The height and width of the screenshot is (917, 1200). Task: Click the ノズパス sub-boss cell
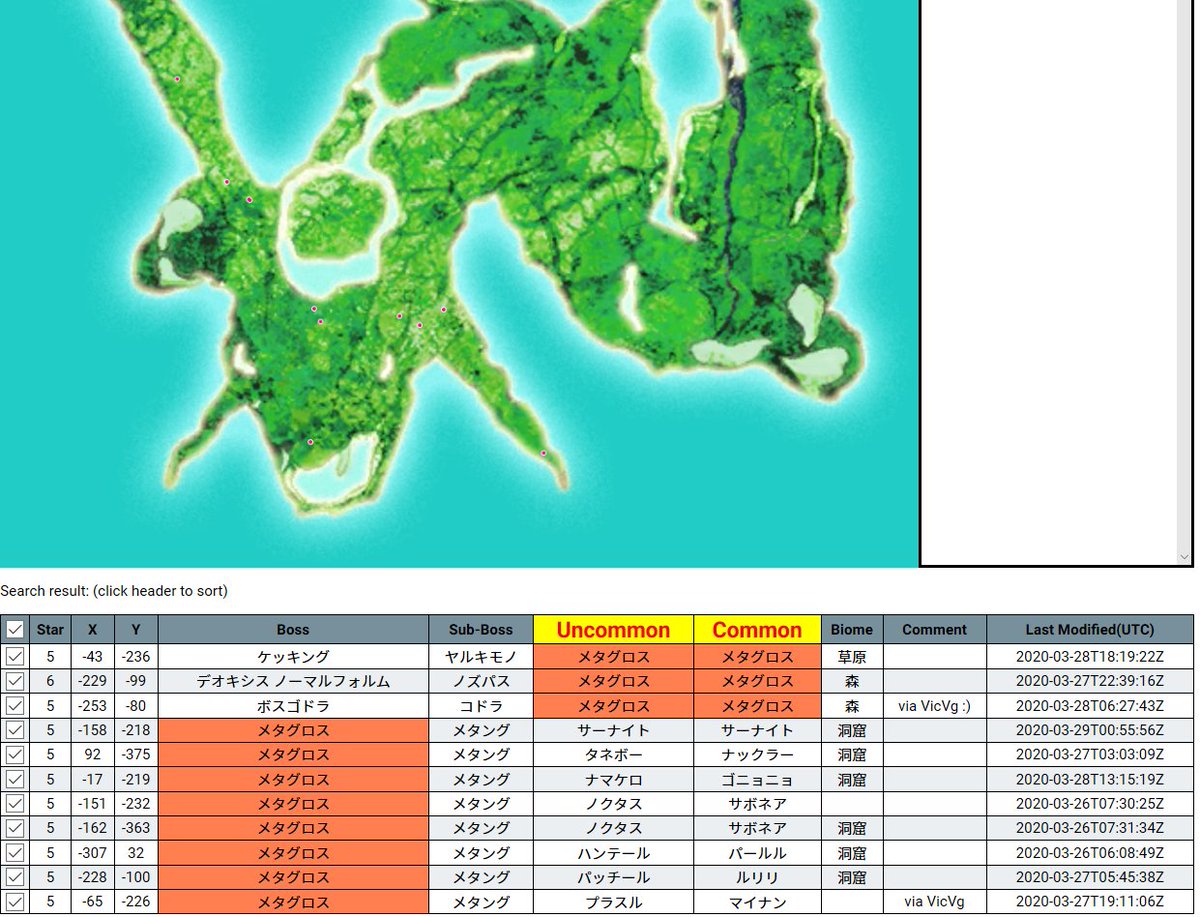coord(481,681)
